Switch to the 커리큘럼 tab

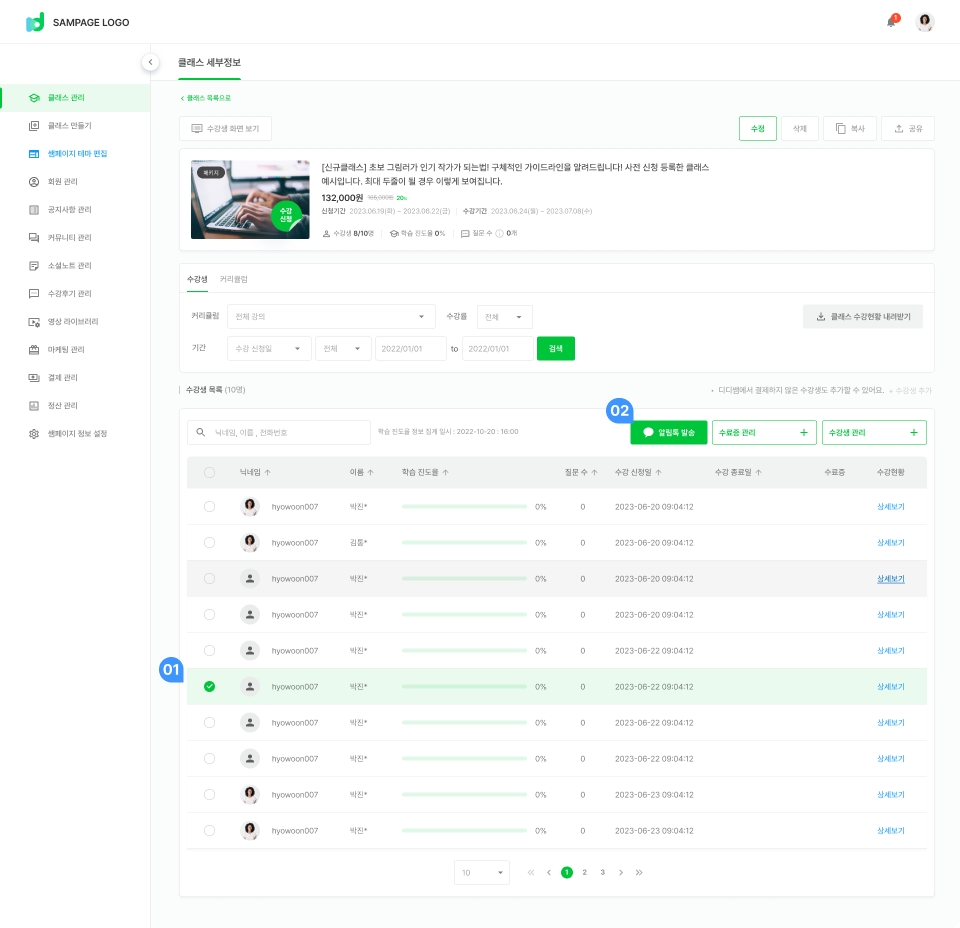[x=233, y=279]
